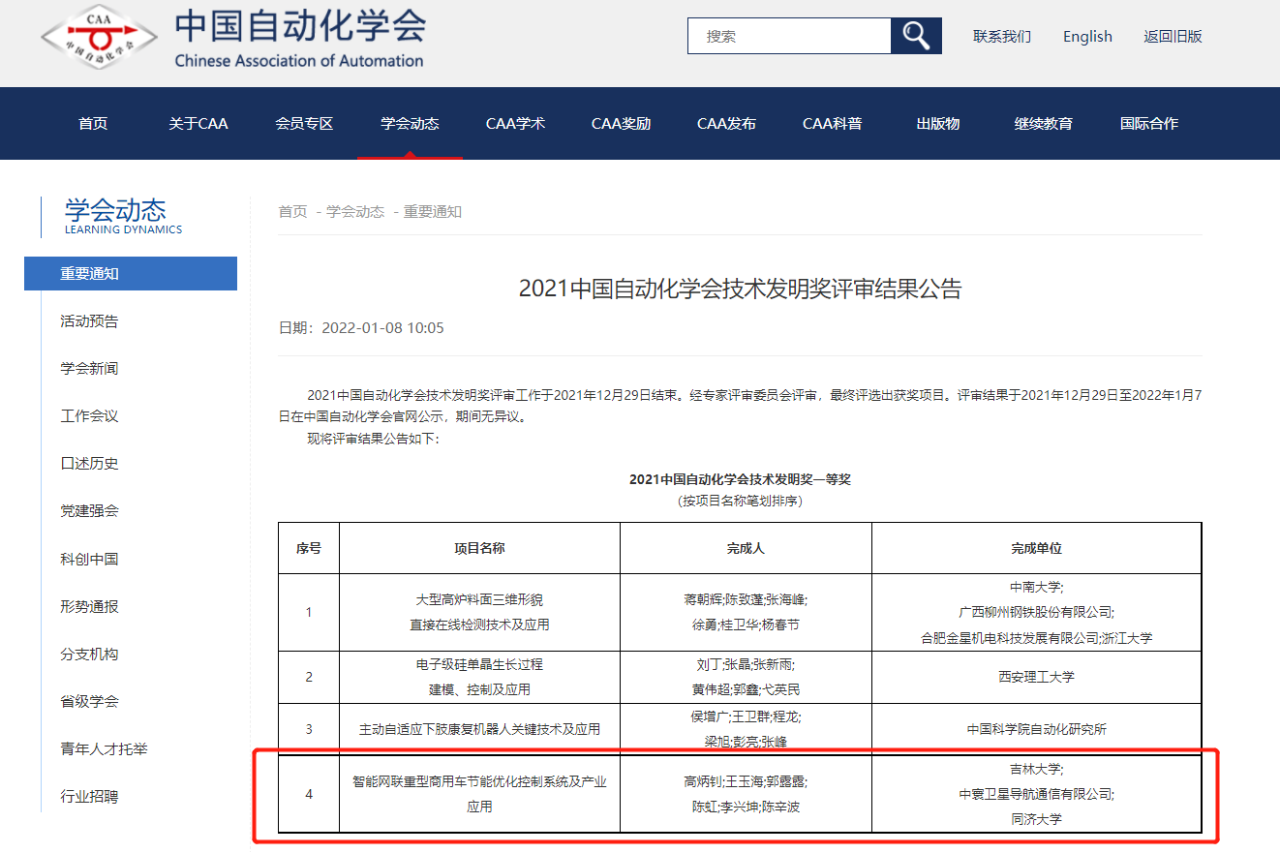The image size is (1280, 852).
Task: Open the 继续教育 navigation item
Action: point(1044,124)
